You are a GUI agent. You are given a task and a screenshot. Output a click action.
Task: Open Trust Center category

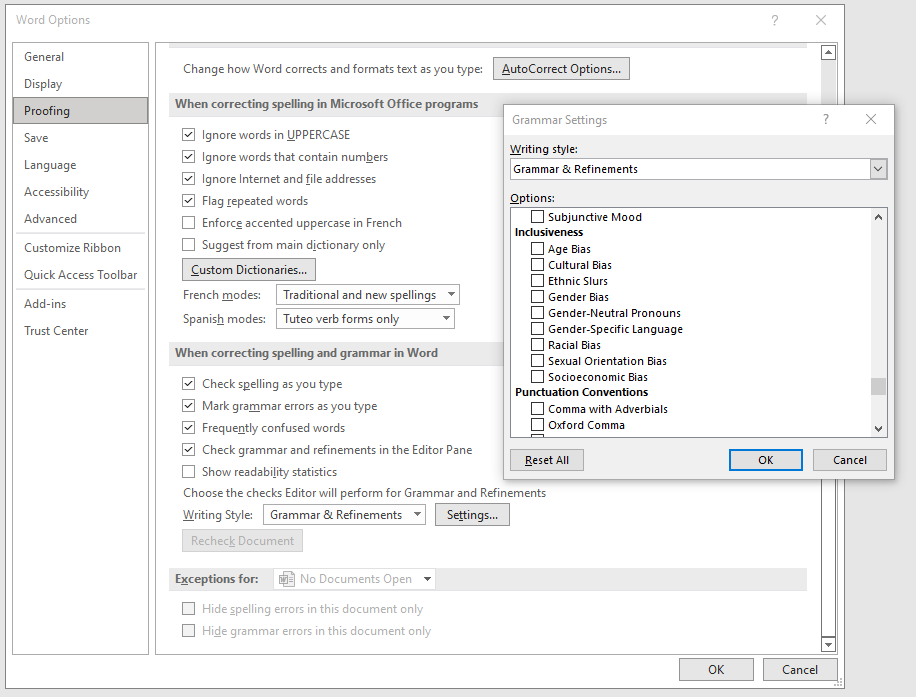[81, 331]
